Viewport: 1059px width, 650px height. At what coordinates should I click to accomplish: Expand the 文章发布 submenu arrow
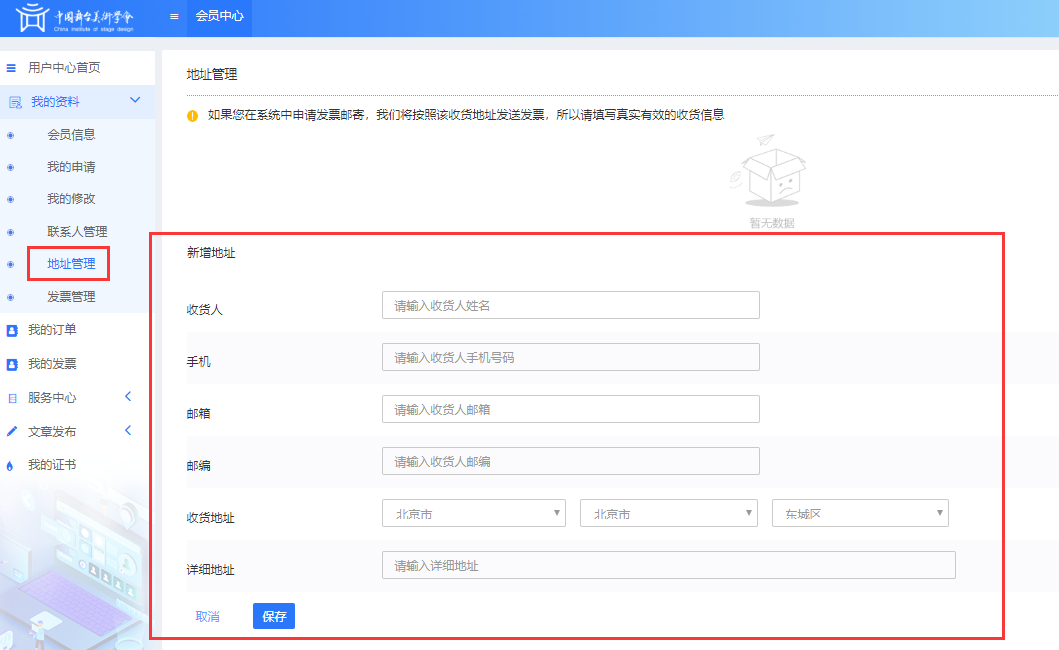pyautogui.click(x=128, y=431)
